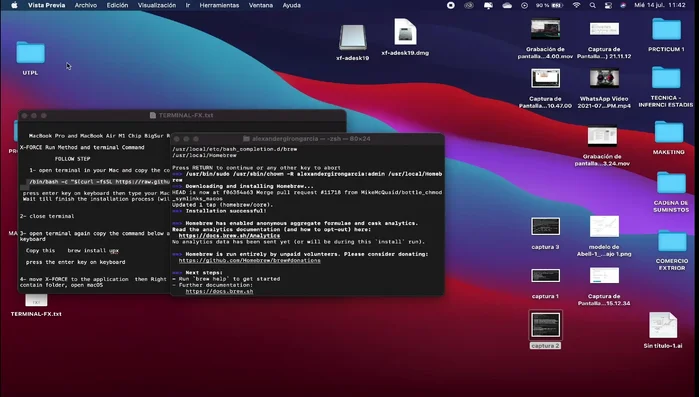Select Captura de Pantalla...) 21.11.12 file
This screenshot has height=397, width=699.
[x=604, y=29]
